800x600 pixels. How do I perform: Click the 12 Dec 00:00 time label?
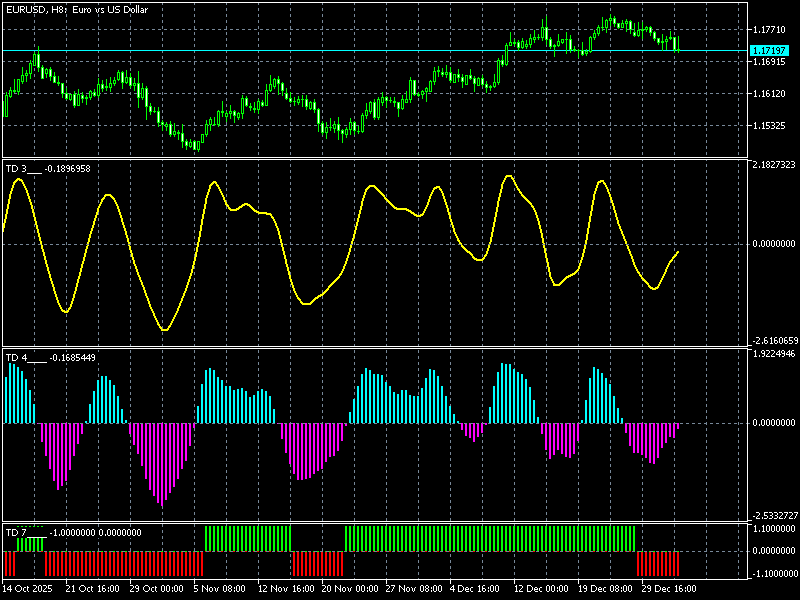click(540, 588)
